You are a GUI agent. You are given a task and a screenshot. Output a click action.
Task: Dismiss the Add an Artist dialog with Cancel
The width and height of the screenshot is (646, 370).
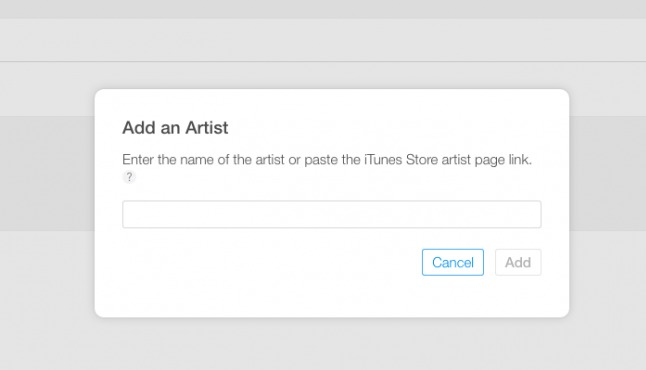pos(453,262)
